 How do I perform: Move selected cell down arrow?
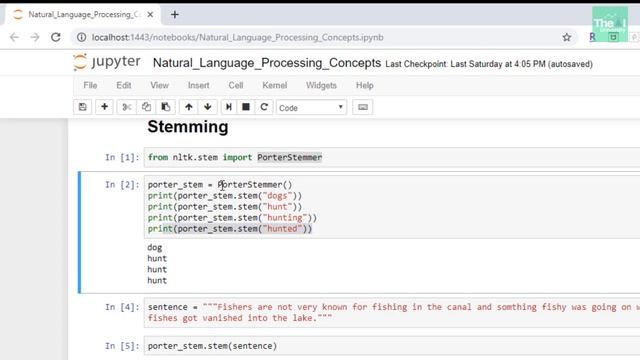tap(208, 107)
